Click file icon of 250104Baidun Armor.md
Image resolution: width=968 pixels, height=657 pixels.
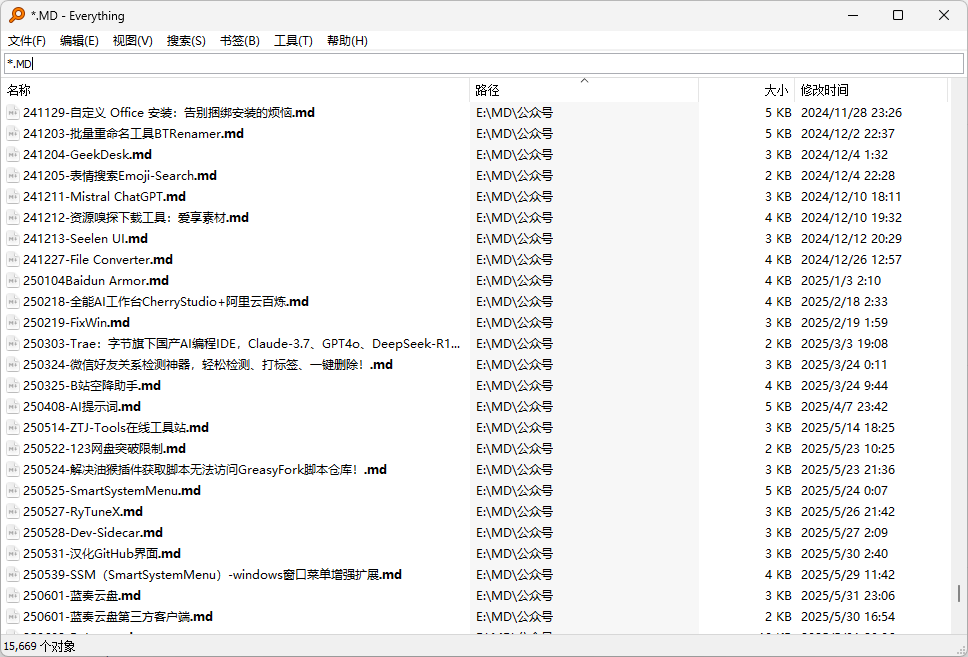(12, 280)
